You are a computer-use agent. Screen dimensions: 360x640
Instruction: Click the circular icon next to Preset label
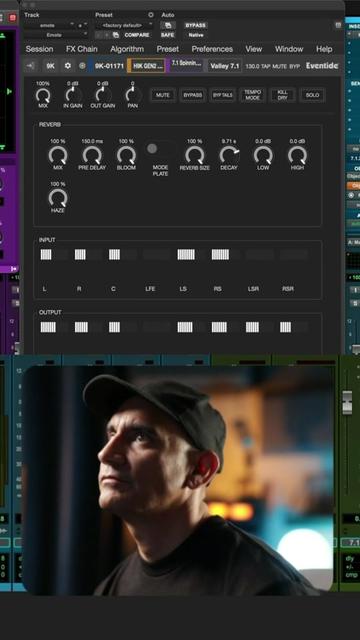[x=151, y=15]
